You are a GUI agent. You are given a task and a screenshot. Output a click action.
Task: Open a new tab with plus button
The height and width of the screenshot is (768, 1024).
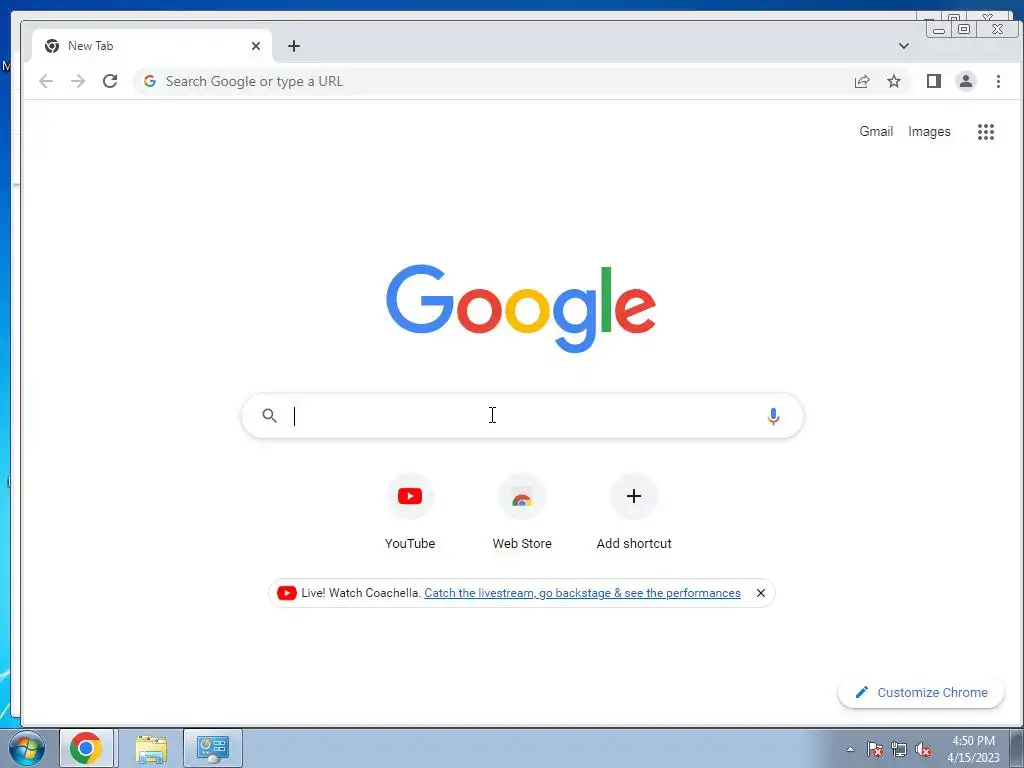click(294, 46)
